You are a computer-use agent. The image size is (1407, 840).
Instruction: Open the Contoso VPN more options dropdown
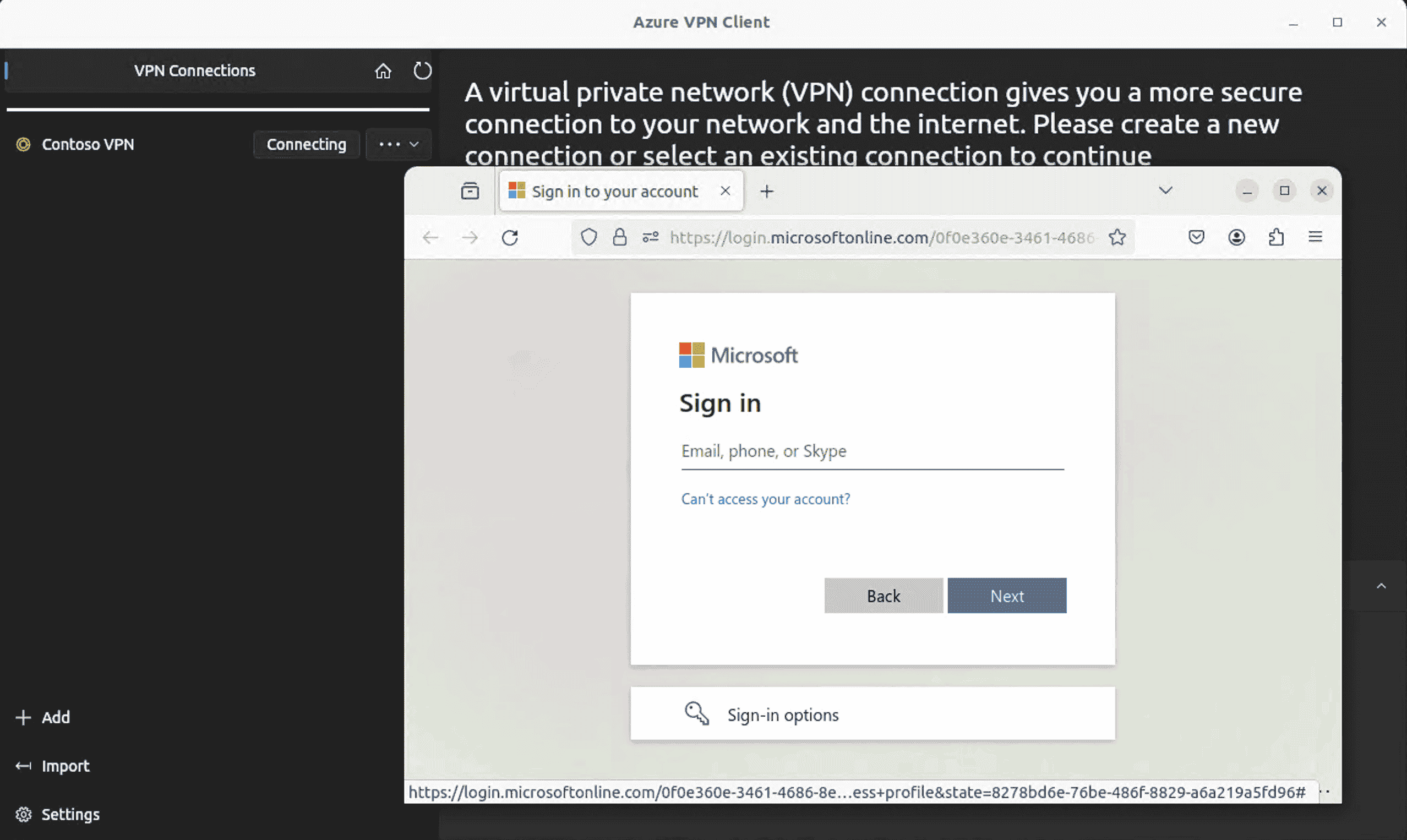(399, 144)
